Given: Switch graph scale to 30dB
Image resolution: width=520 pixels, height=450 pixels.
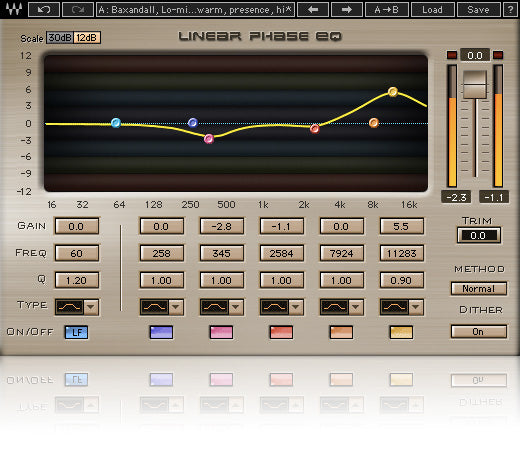Looking at the screenshot, I should tap(60, 38).
